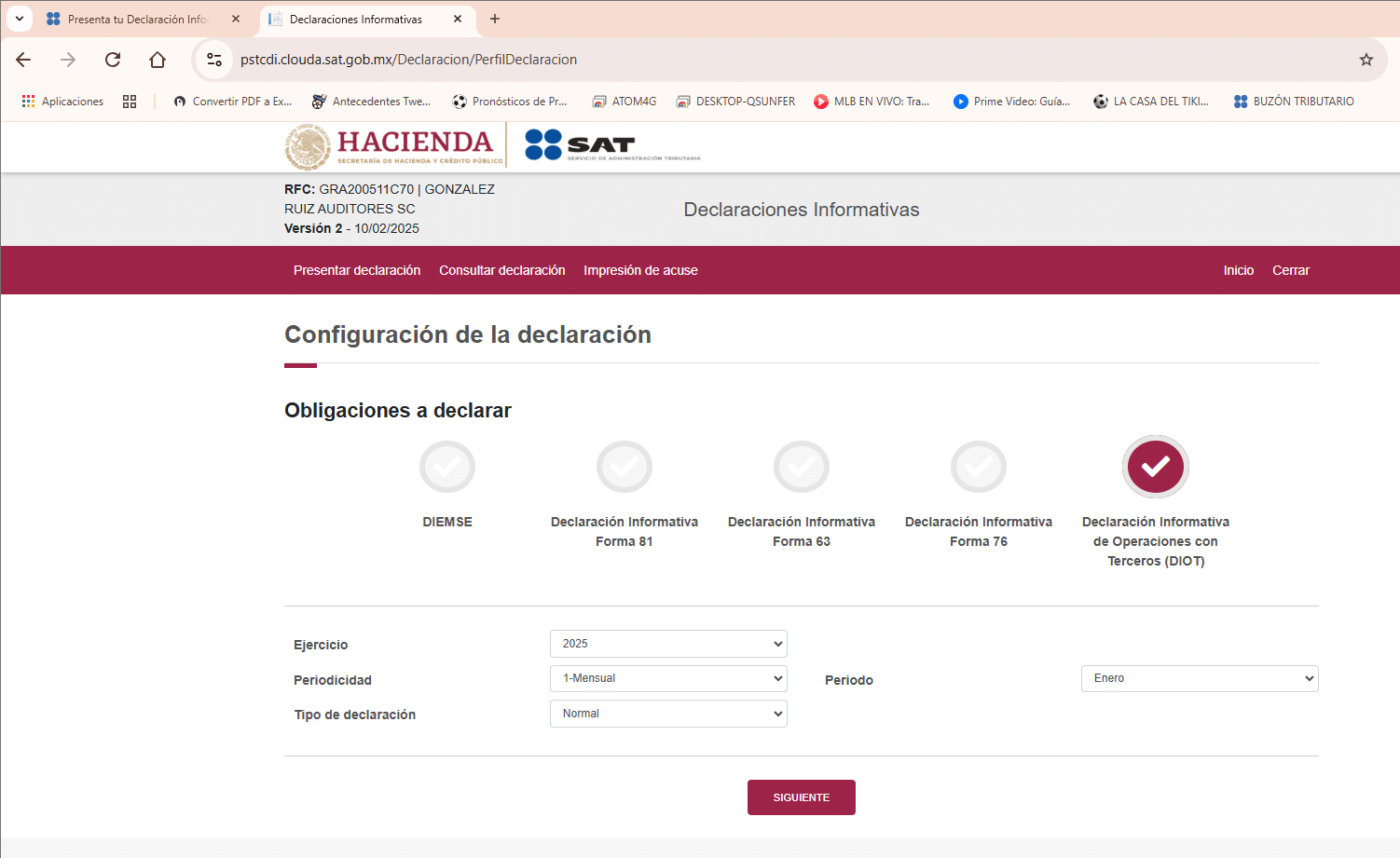The image size is (1400, 858).
Task: Open the Tipo de declaración dropdown
Action: pos(667,713)
